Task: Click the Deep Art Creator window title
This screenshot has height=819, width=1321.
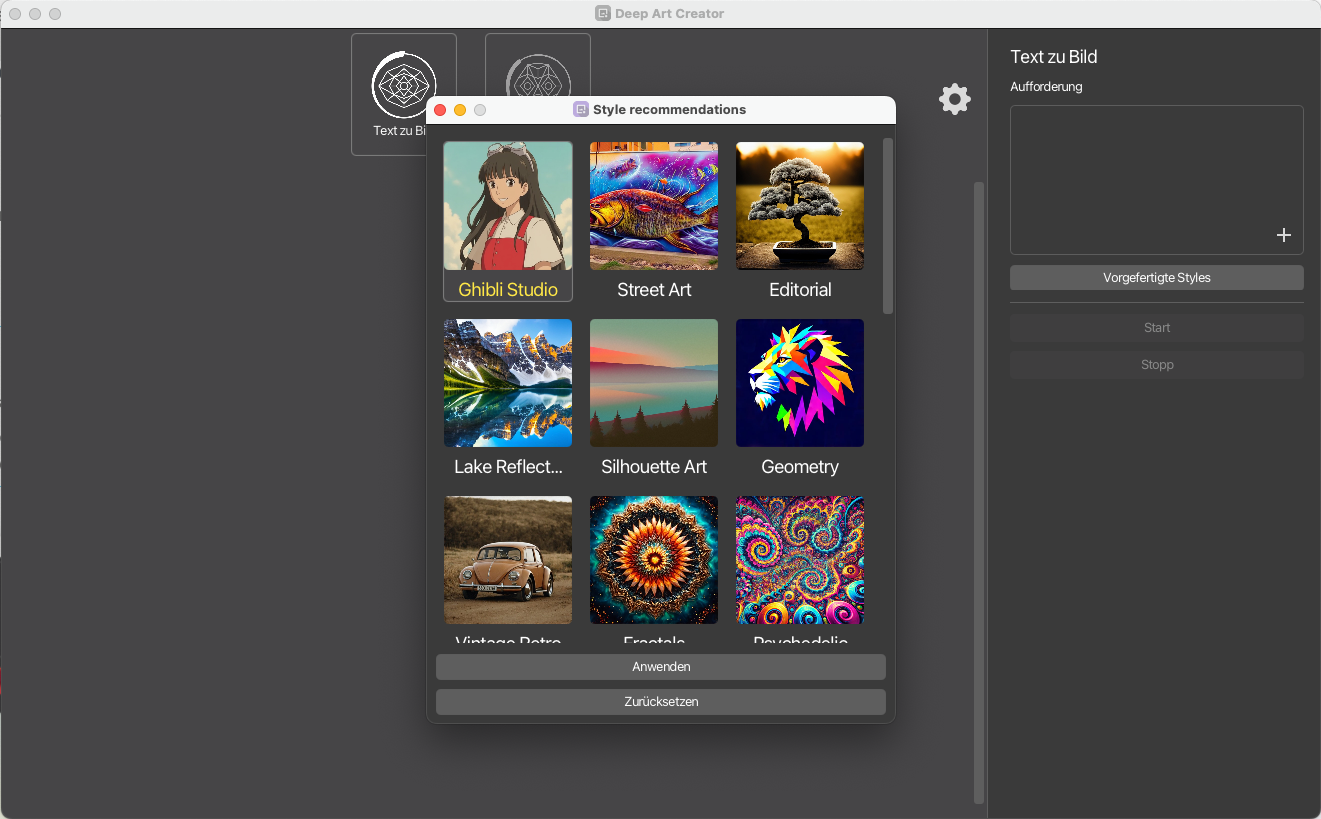Action: pyautogui.click(x=670, y=14)
